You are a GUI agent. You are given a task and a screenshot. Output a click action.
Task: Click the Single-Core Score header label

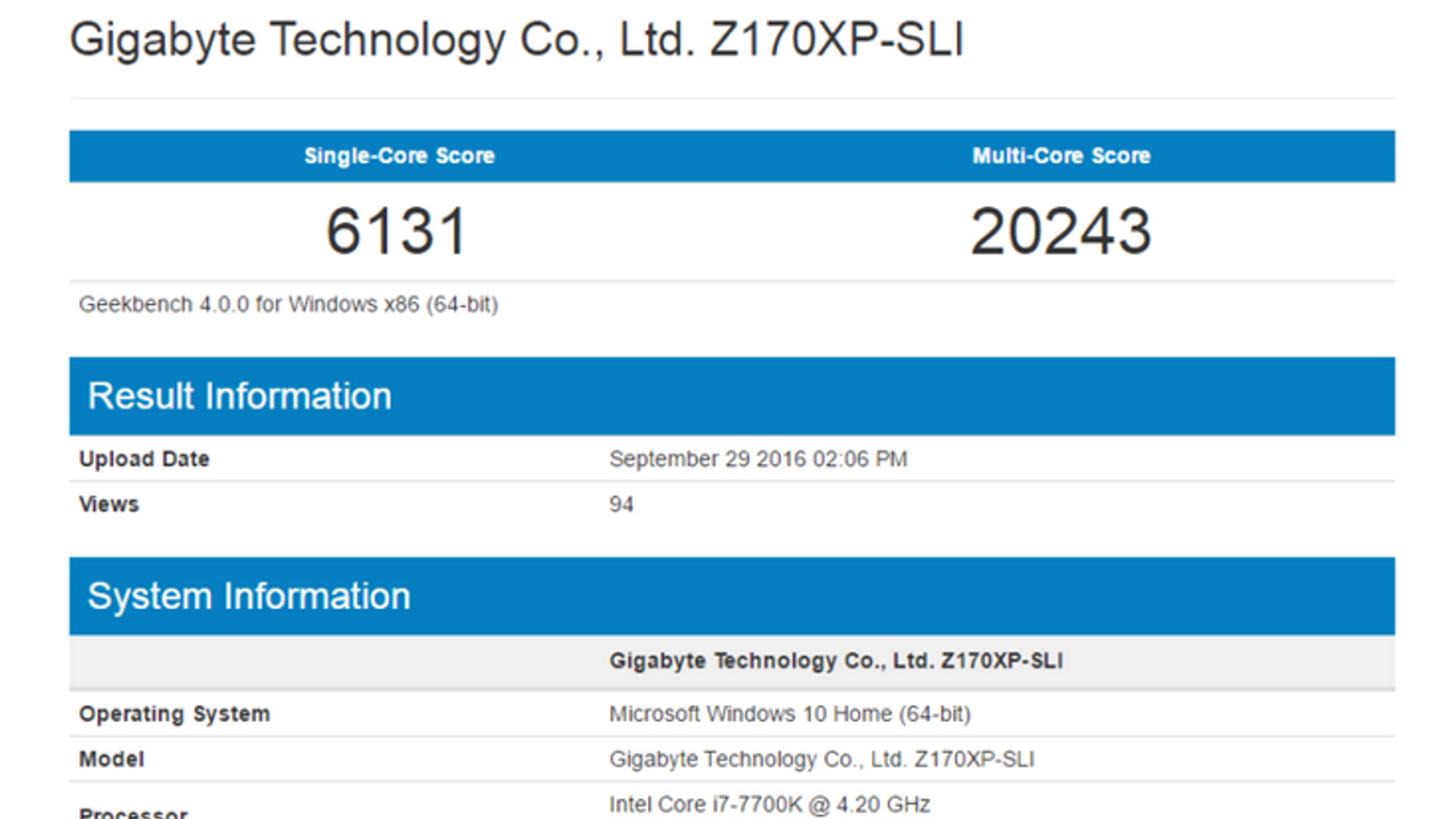(399, 156)
